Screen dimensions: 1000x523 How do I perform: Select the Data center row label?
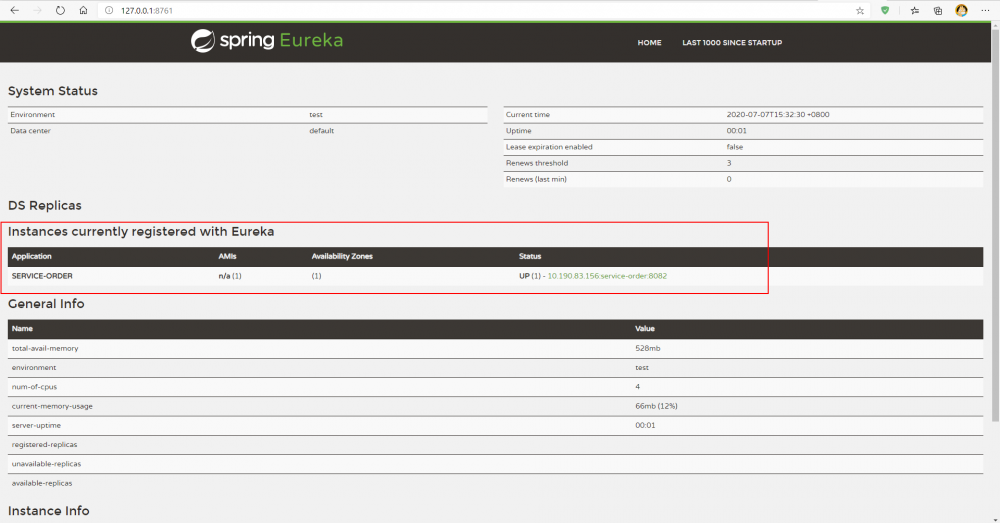(30, 131)
